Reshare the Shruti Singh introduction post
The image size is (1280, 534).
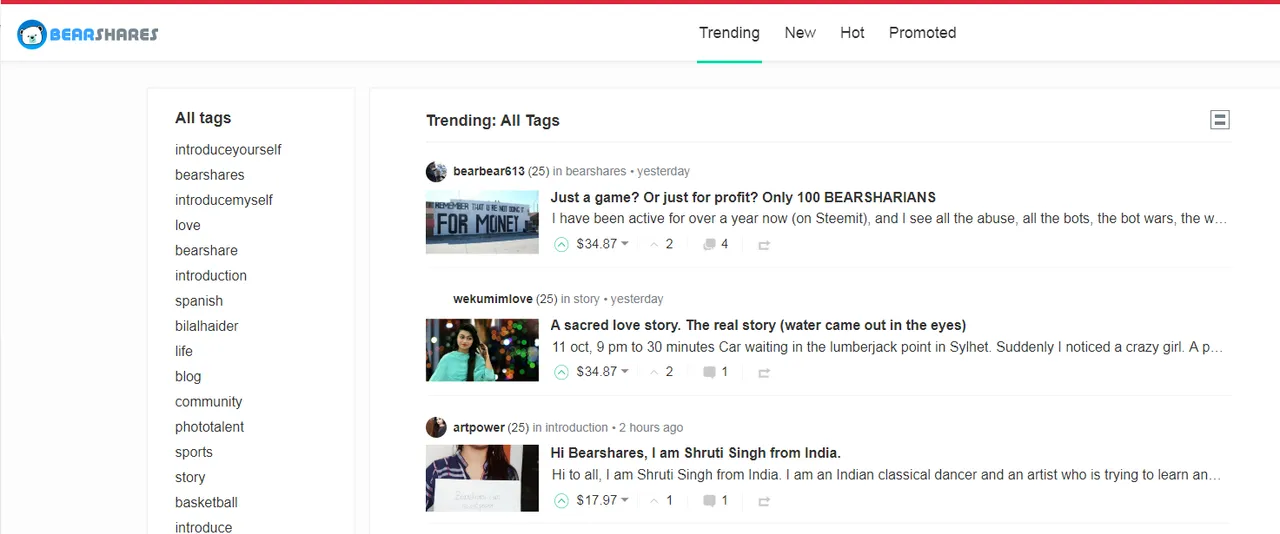(x=764, y=501)
